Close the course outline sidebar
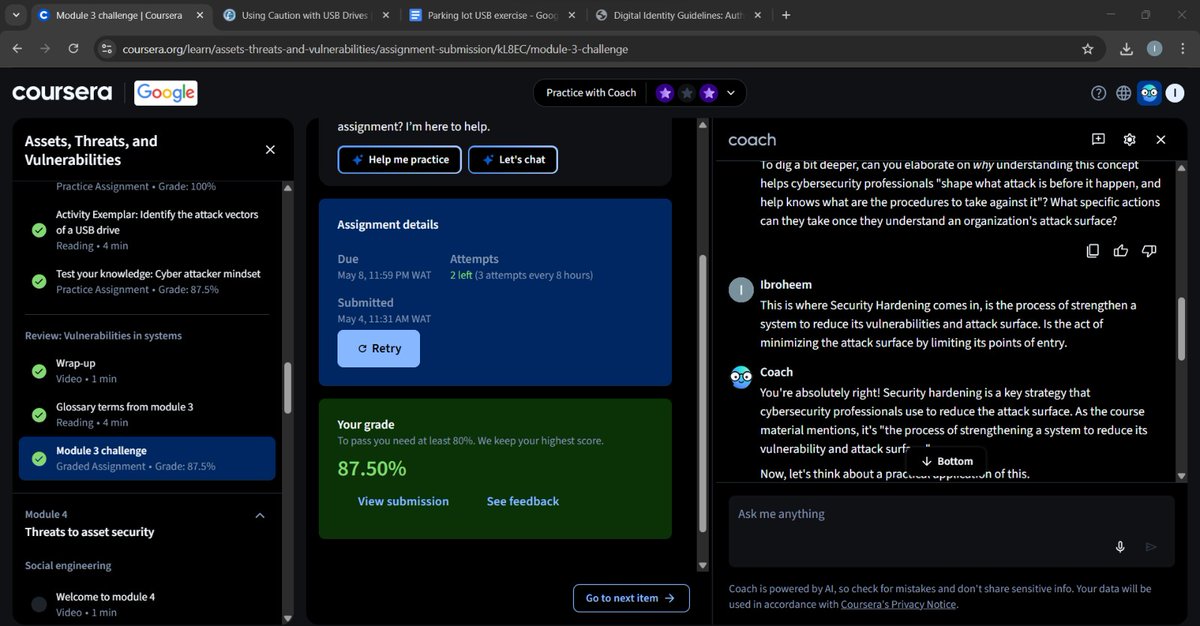1200x626 pixels. click(x=270, y=150)
